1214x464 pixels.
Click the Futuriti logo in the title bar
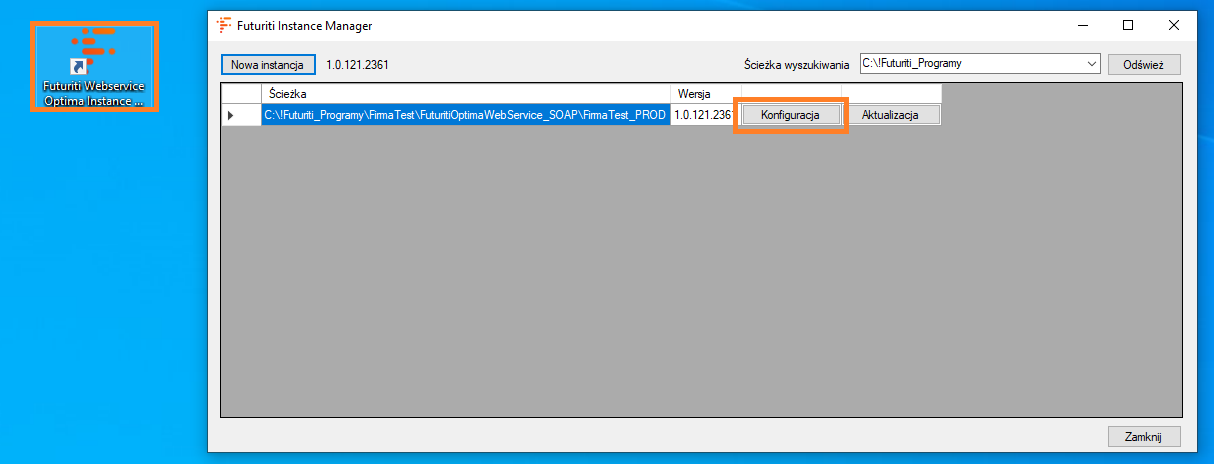click(224, 25)
